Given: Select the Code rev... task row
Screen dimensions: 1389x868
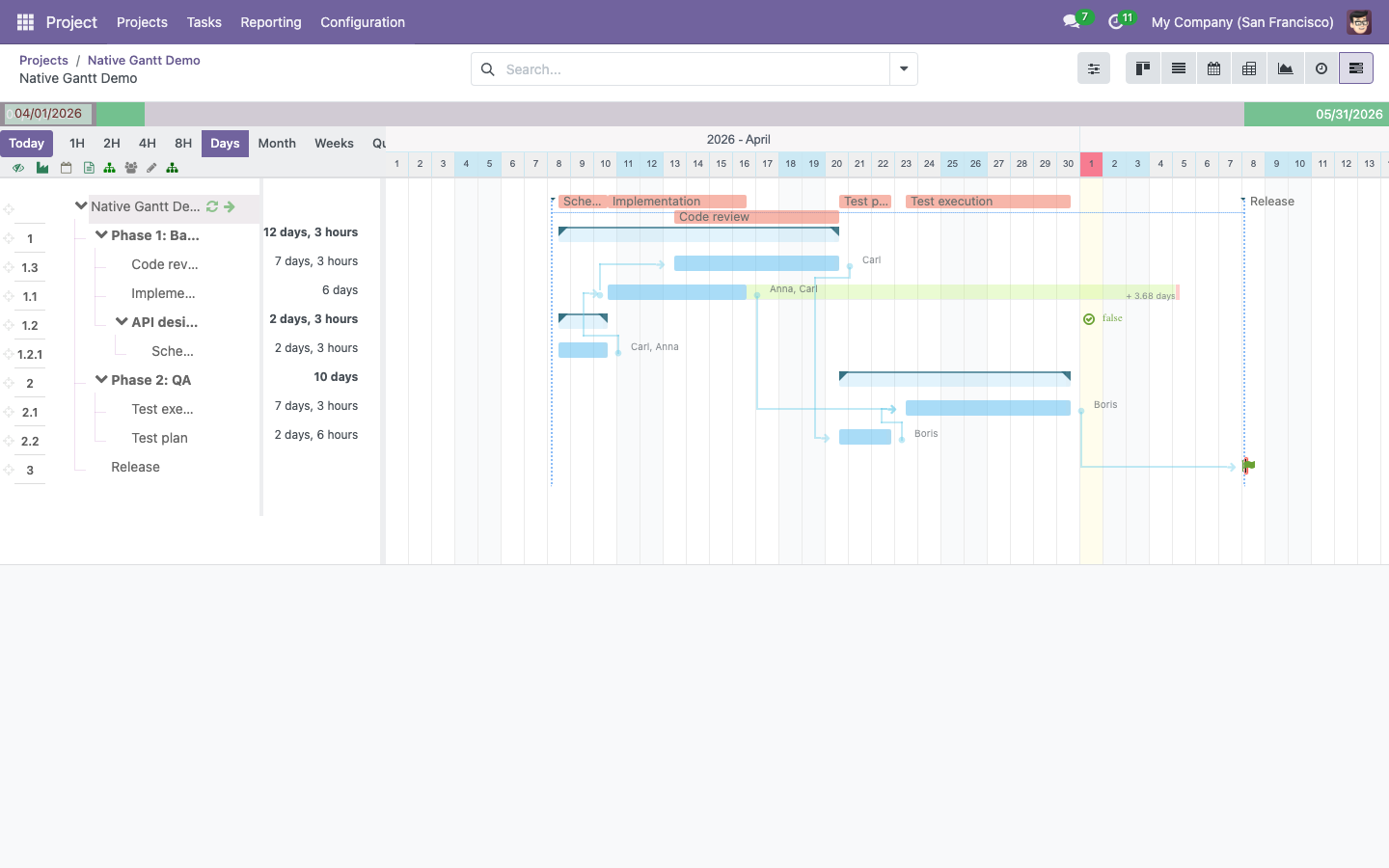Looking at the screenshot, I should tap(165, 264).
